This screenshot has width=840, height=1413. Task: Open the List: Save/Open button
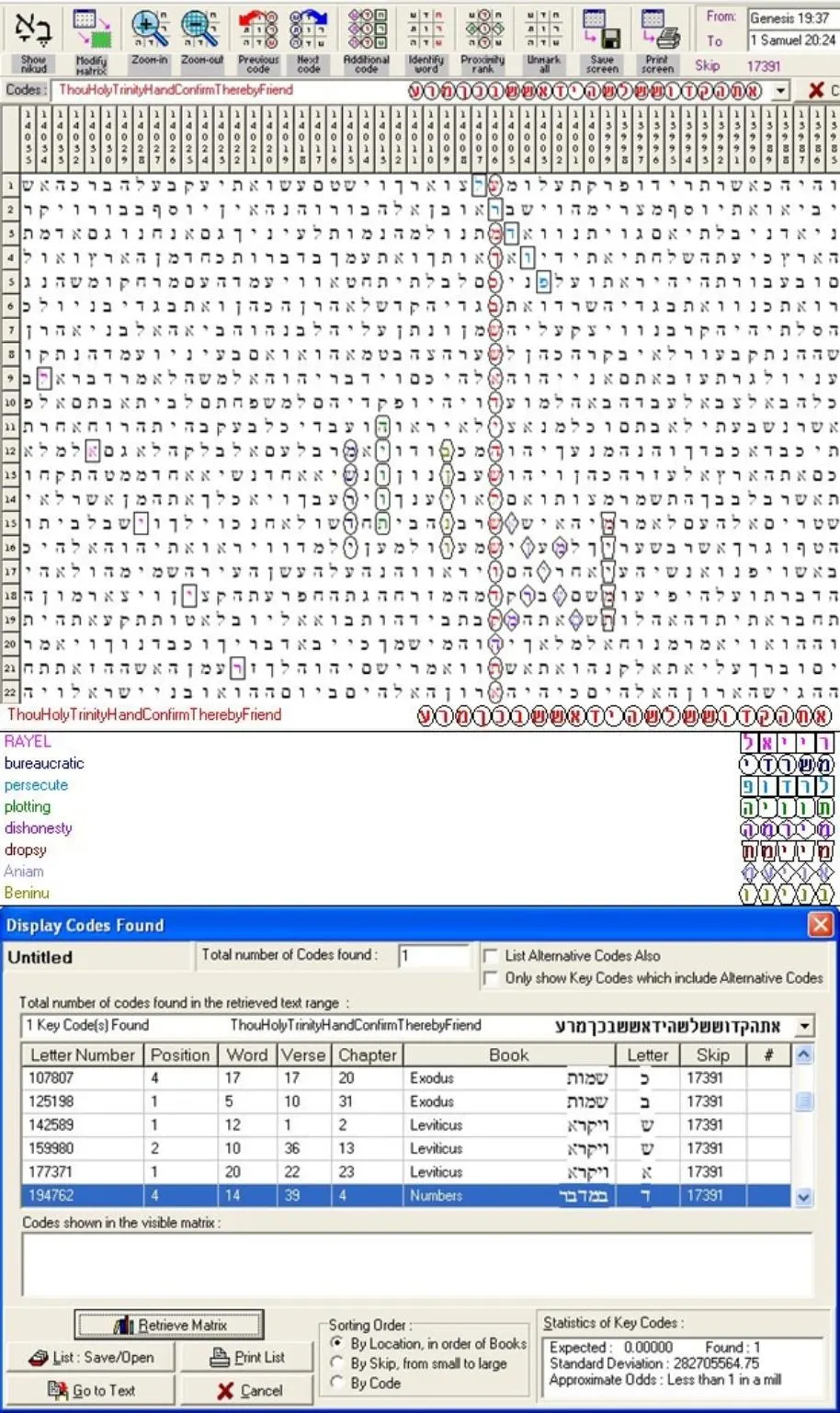coord(90,1357)
